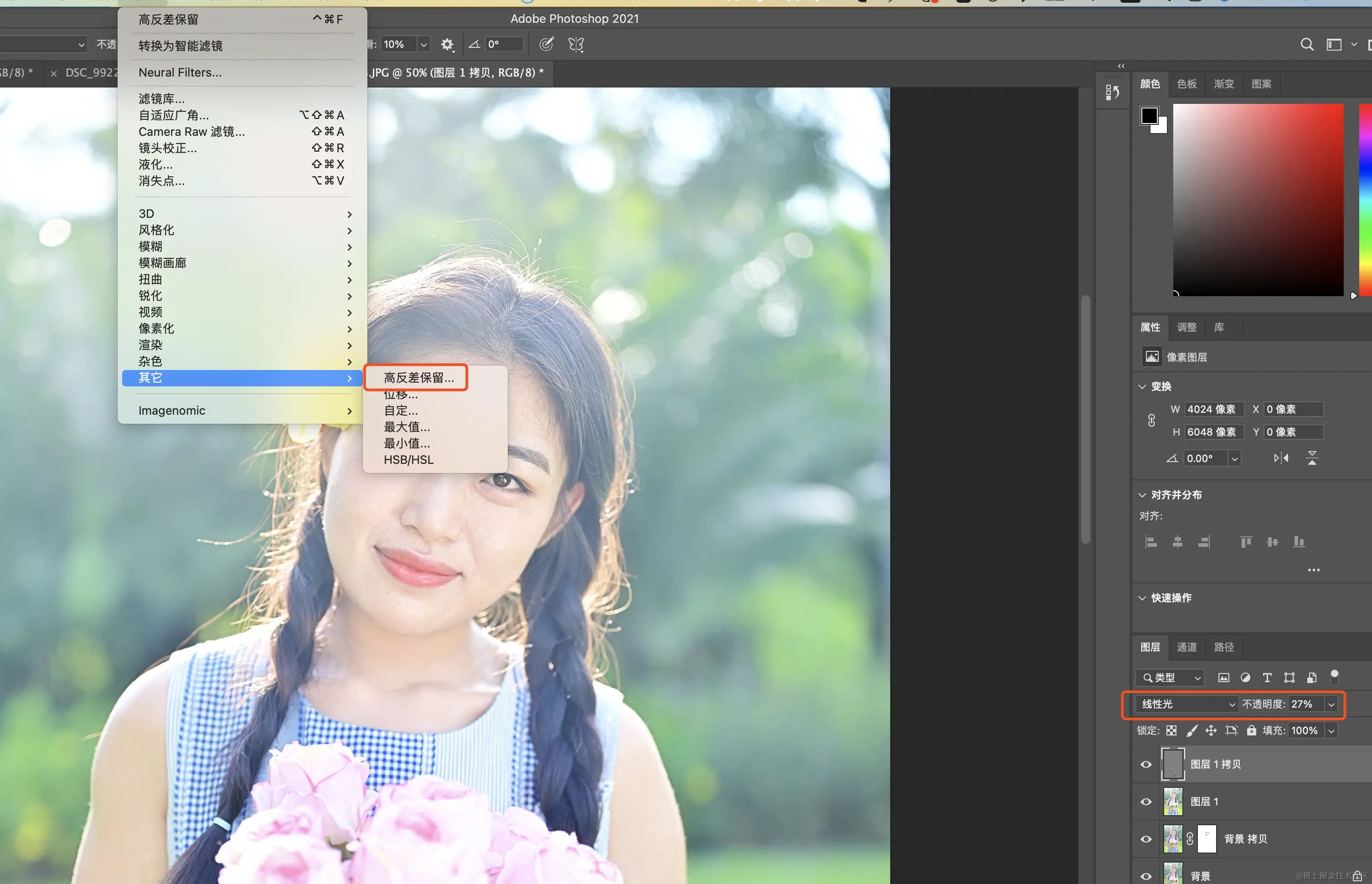Open Neural Filters... from the filter menu

click(x=180, y=72)
